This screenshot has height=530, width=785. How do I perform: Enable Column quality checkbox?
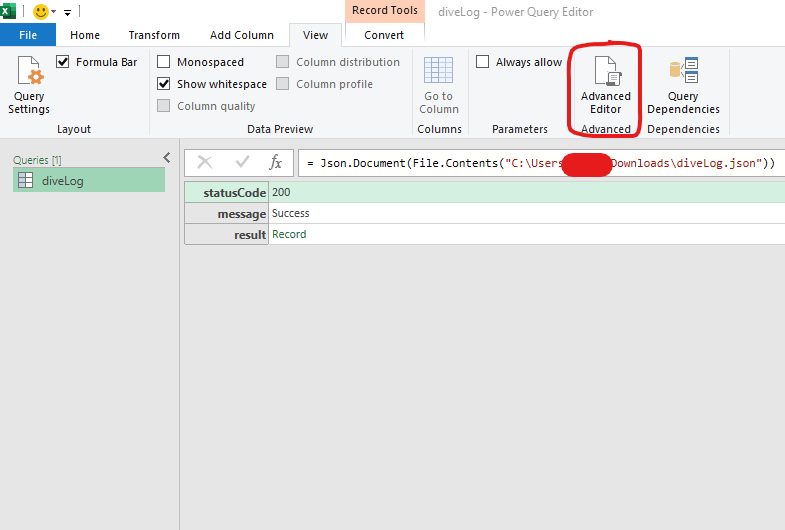click(x=164, y=106)
